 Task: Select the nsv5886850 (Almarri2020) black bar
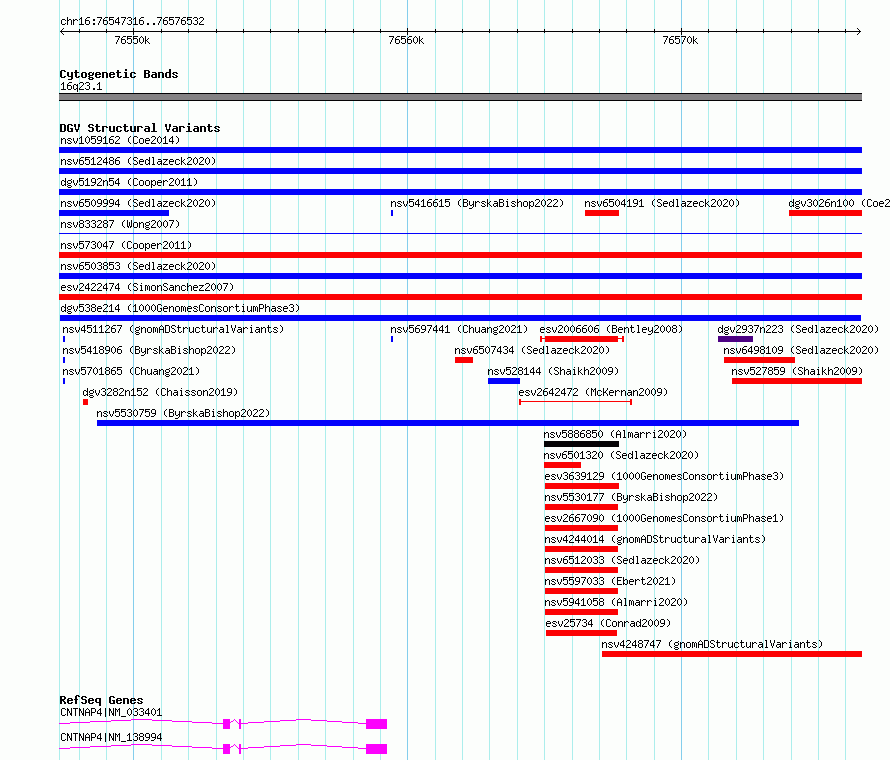(581, 444)
